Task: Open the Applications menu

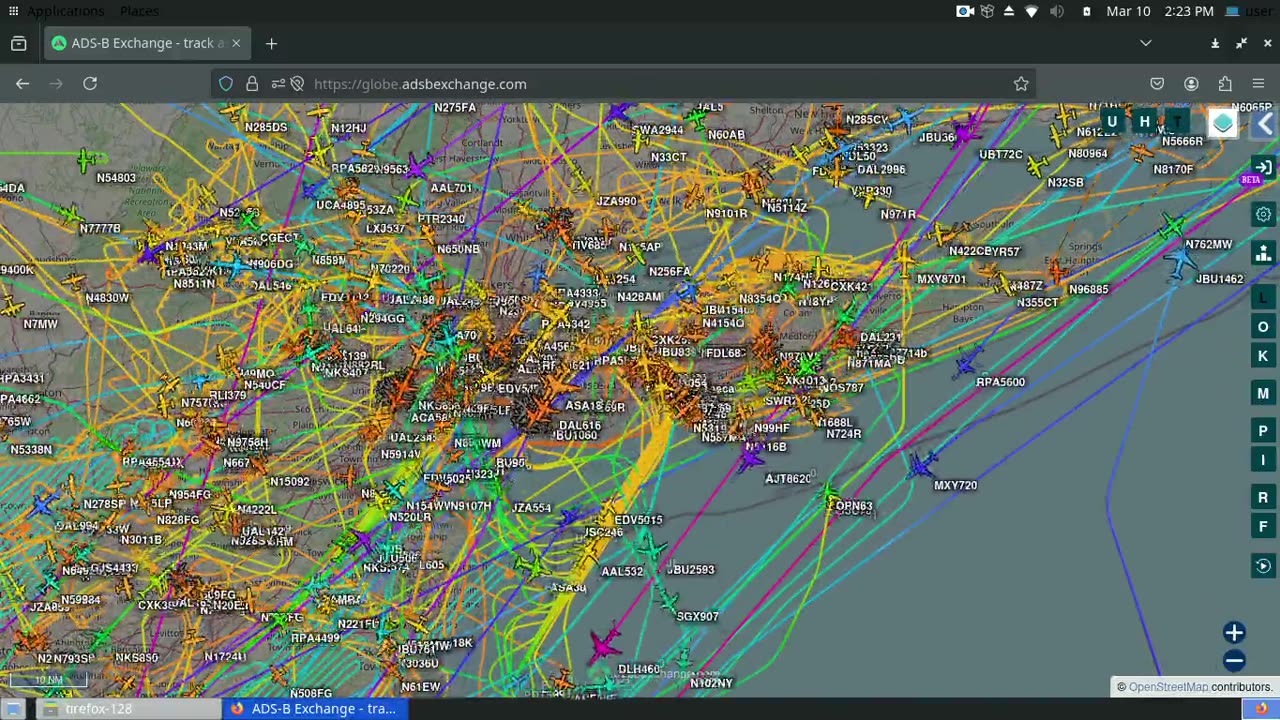Action: coord(65,11)
